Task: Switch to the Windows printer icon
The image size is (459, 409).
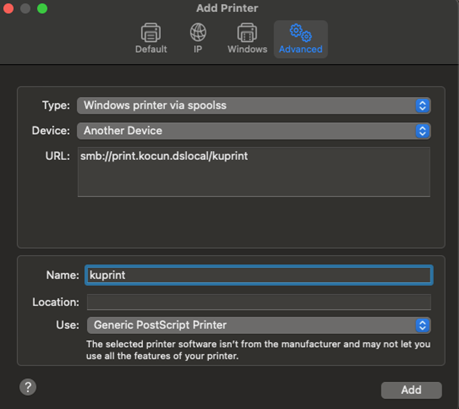Action: pos(247,33)
